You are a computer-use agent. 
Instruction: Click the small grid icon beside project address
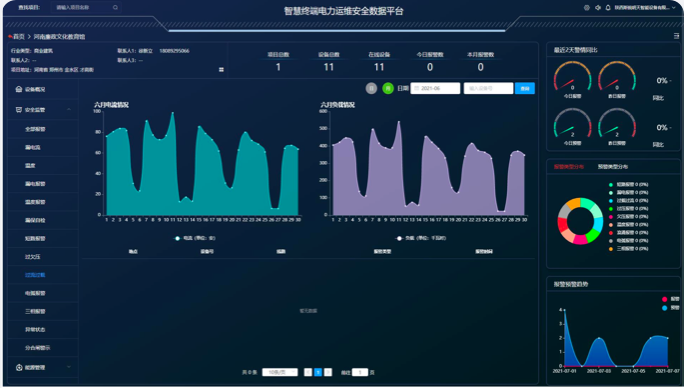221,69
